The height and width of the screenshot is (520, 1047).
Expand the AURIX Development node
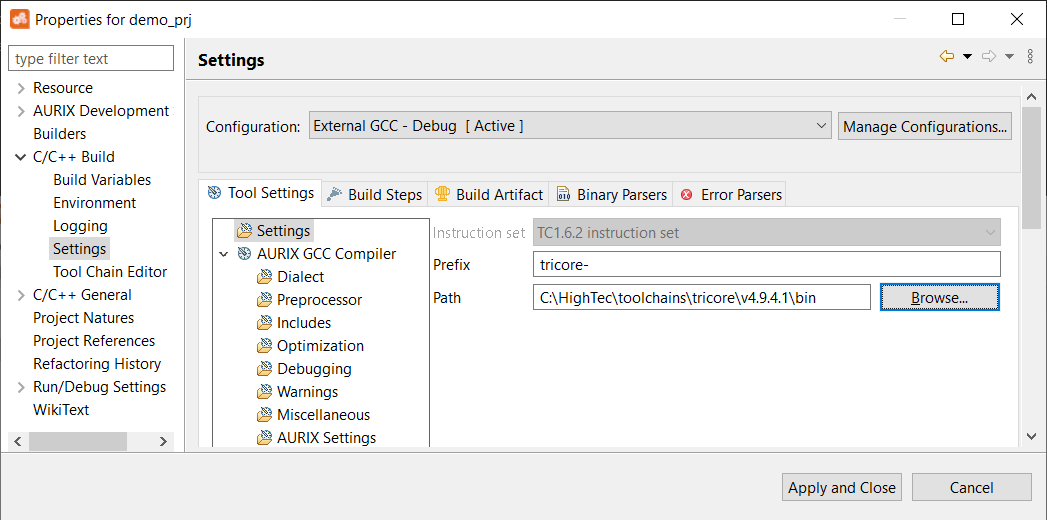point(21,111)
